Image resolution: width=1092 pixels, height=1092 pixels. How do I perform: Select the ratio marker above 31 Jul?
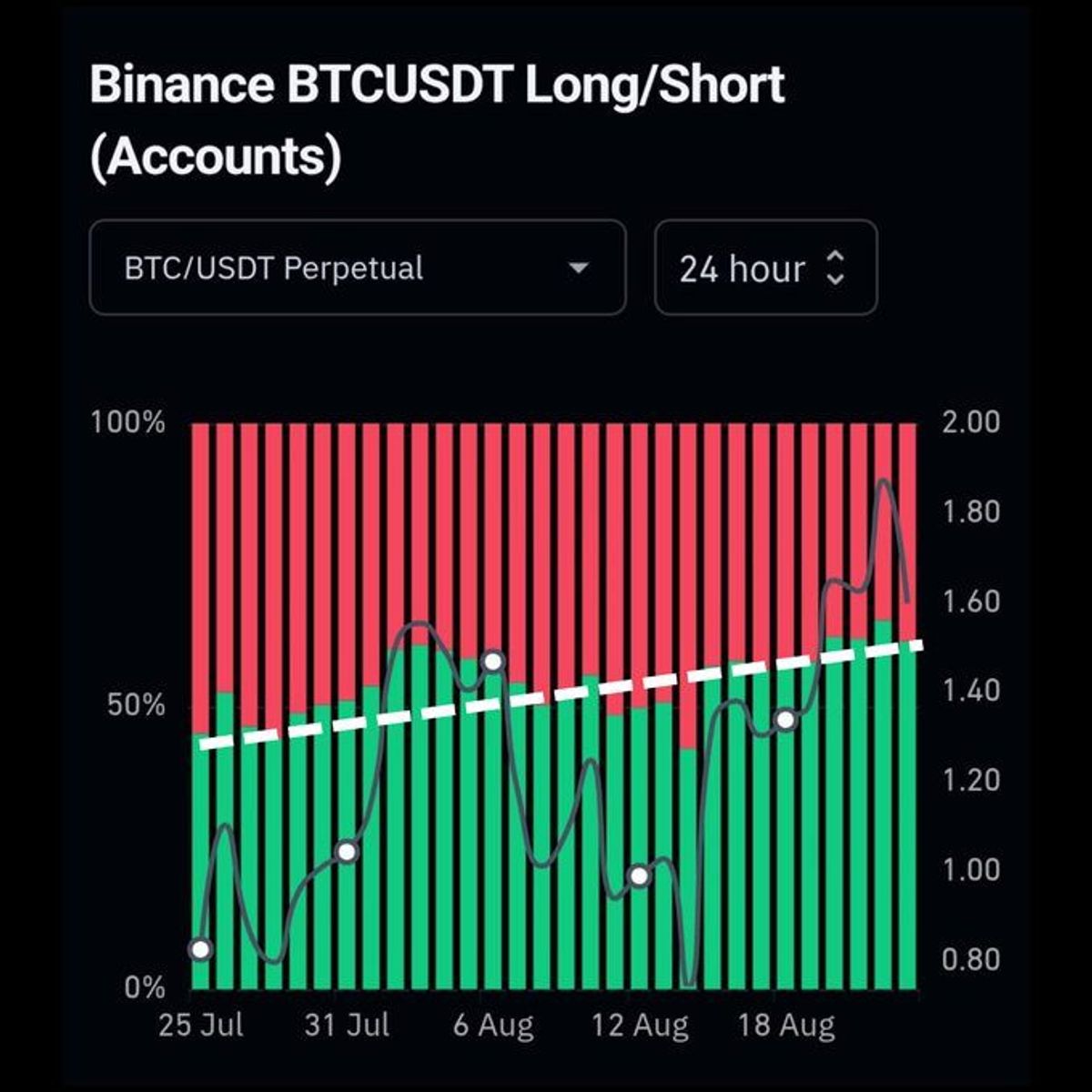(347, 853)
